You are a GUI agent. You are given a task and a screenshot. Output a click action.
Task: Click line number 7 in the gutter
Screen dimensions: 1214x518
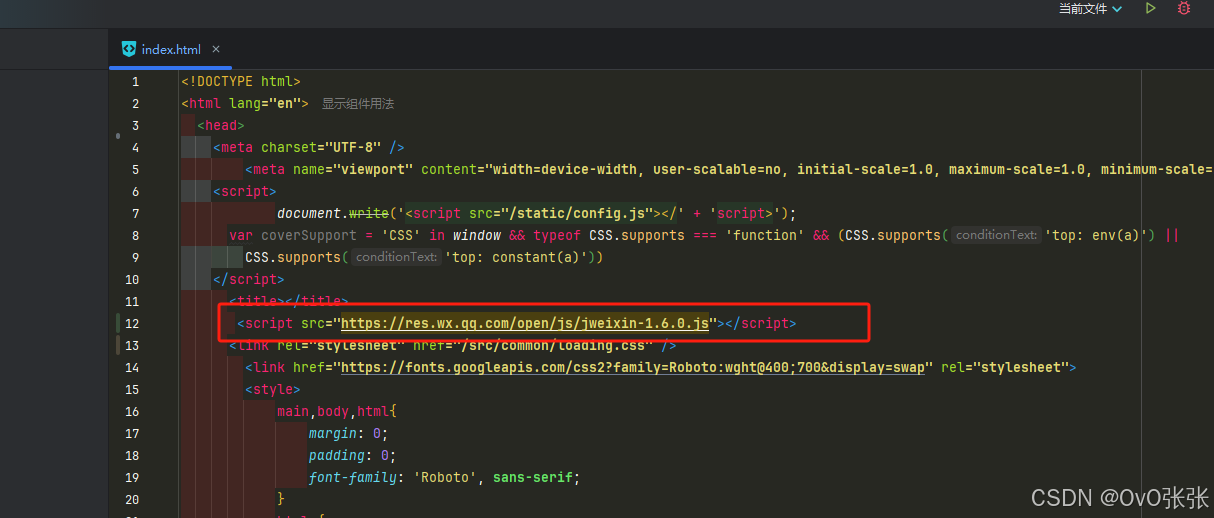tap(135, 213)
